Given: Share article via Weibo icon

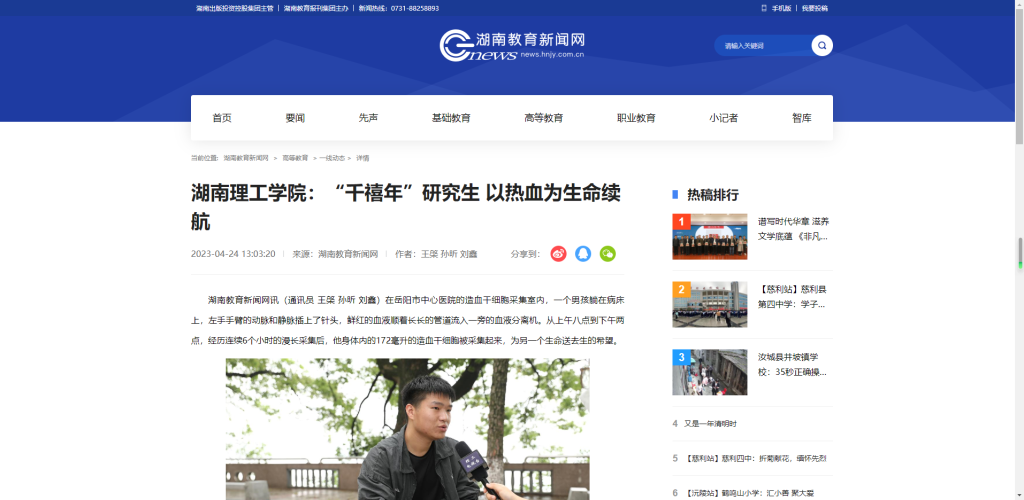Looking at the screenshot, I should [x=558, y=254].
